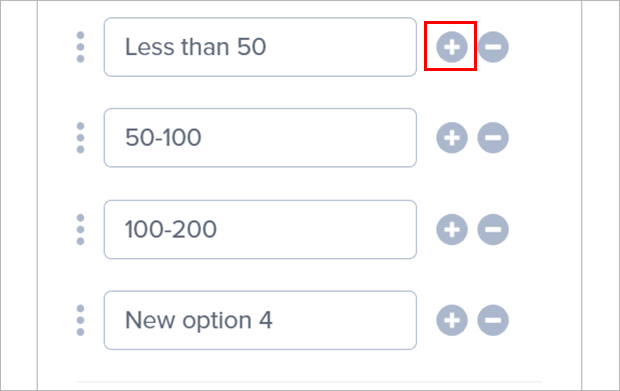Grab drag handle beside 'Less than 50'
This screenshot has width=620, height=391.
pyautogui.click(x=80, y=47)
